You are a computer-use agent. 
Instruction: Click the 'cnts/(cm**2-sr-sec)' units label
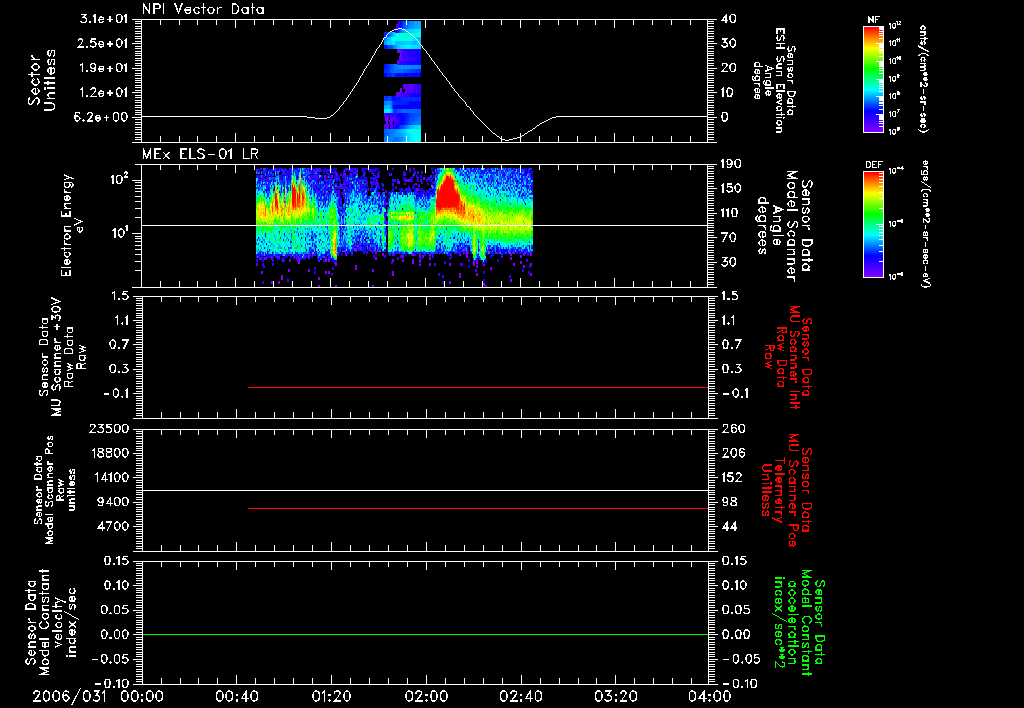(923, 79)
